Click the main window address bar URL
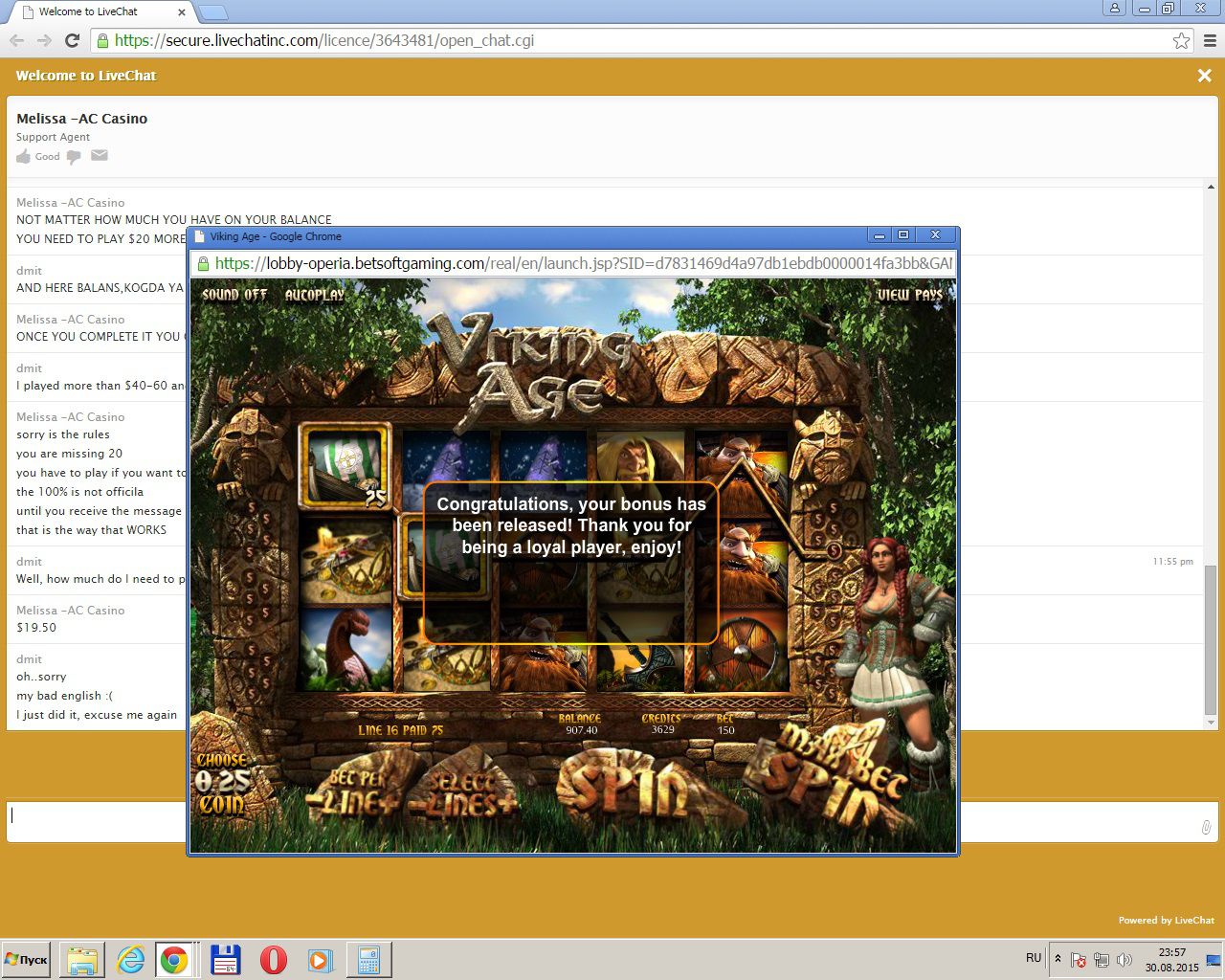The image size is (1225, 980). coord(324,40)
